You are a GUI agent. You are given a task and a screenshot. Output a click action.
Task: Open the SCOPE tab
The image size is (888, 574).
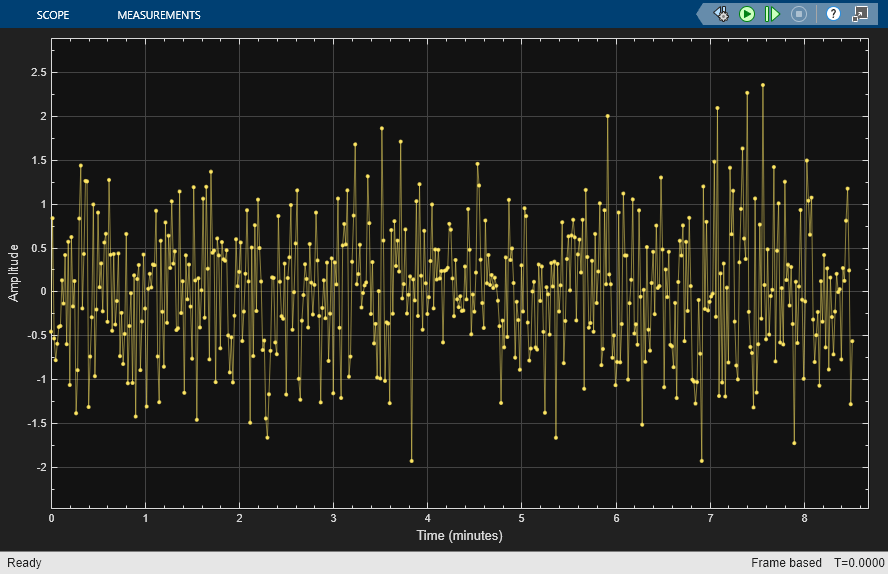tap(53, 15)
